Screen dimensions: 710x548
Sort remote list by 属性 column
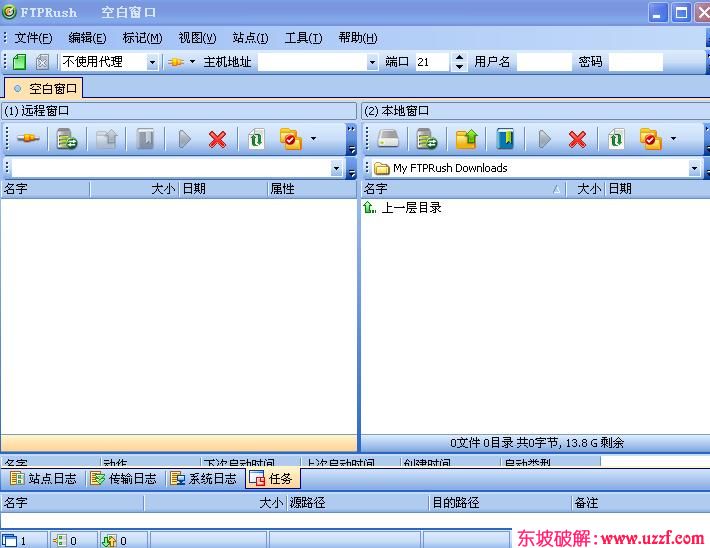click(x=312, y=189)
